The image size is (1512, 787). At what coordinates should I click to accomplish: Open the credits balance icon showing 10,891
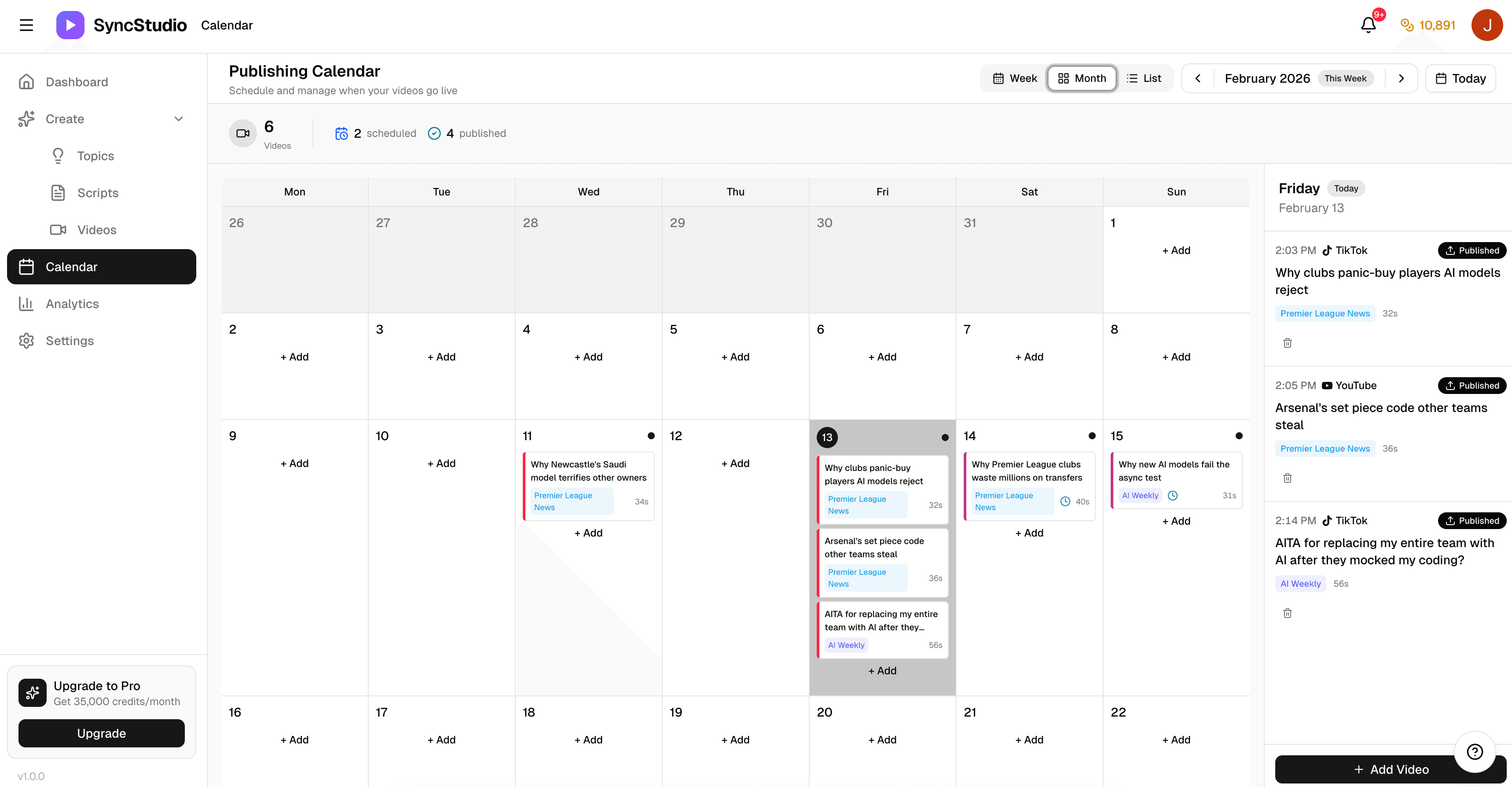[x=1408, y=25]
